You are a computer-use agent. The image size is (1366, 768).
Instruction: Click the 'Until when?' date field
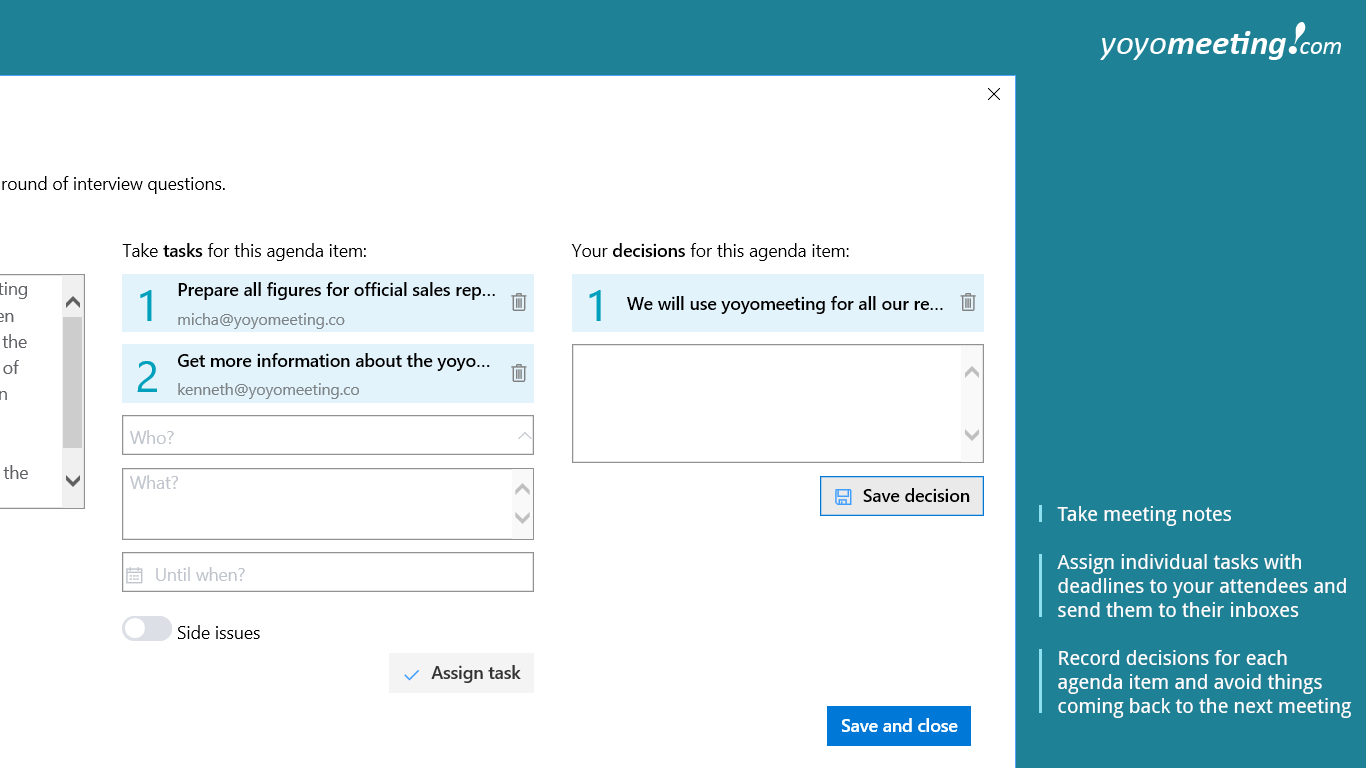tap(328, 573)
